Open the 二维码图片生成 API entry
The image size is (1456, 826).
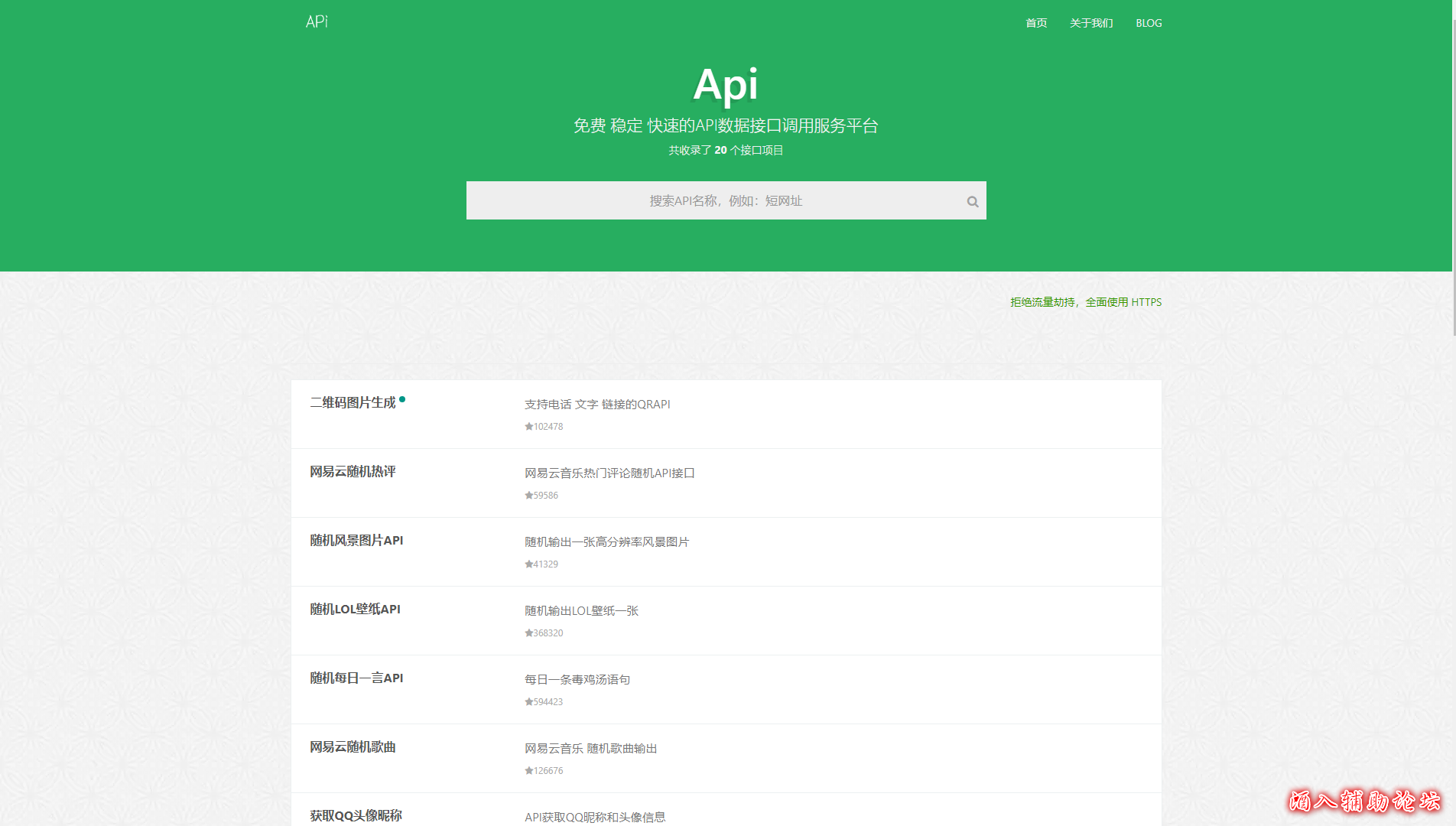(x=353, y=403)
